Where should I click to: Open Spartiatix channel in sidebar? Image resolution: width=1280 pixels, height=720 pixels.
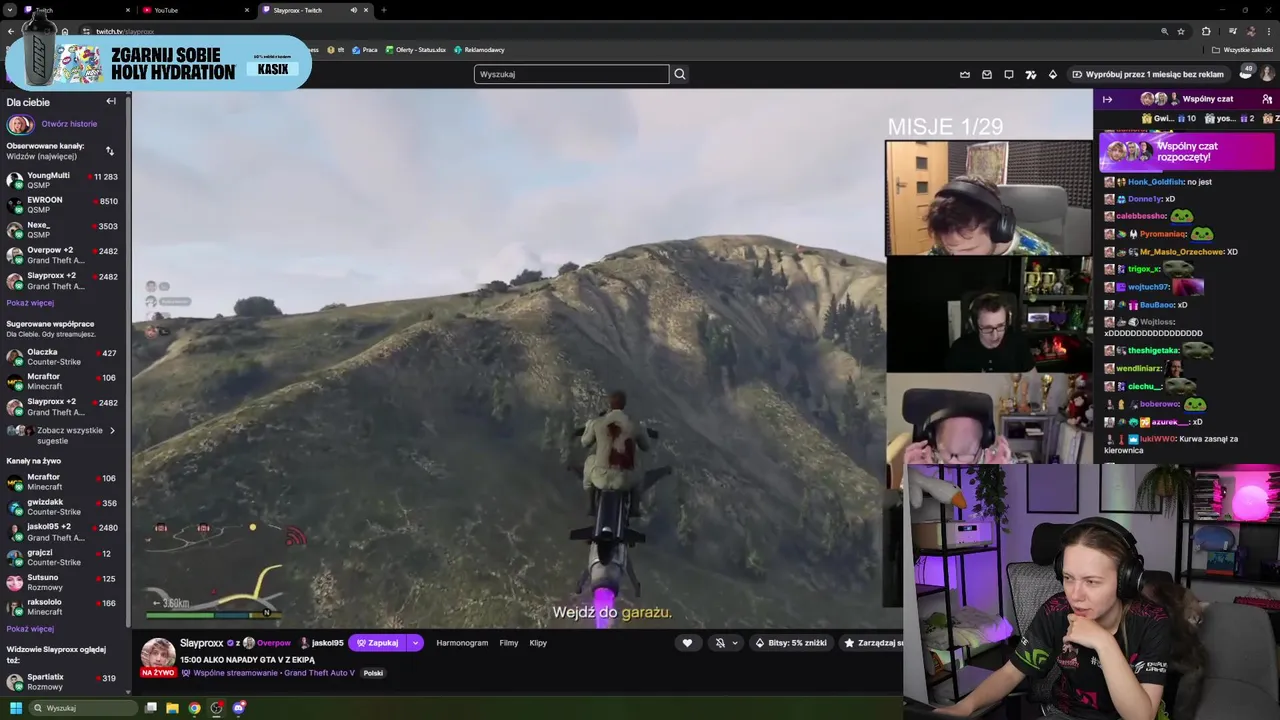tap(62, 682)
